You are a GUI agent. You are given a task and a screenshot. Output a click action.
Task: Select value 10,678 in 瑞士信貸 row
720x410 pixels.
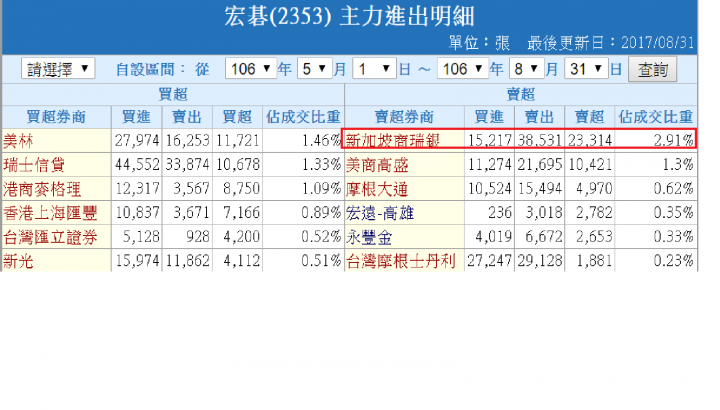click(x=238, y=164)
